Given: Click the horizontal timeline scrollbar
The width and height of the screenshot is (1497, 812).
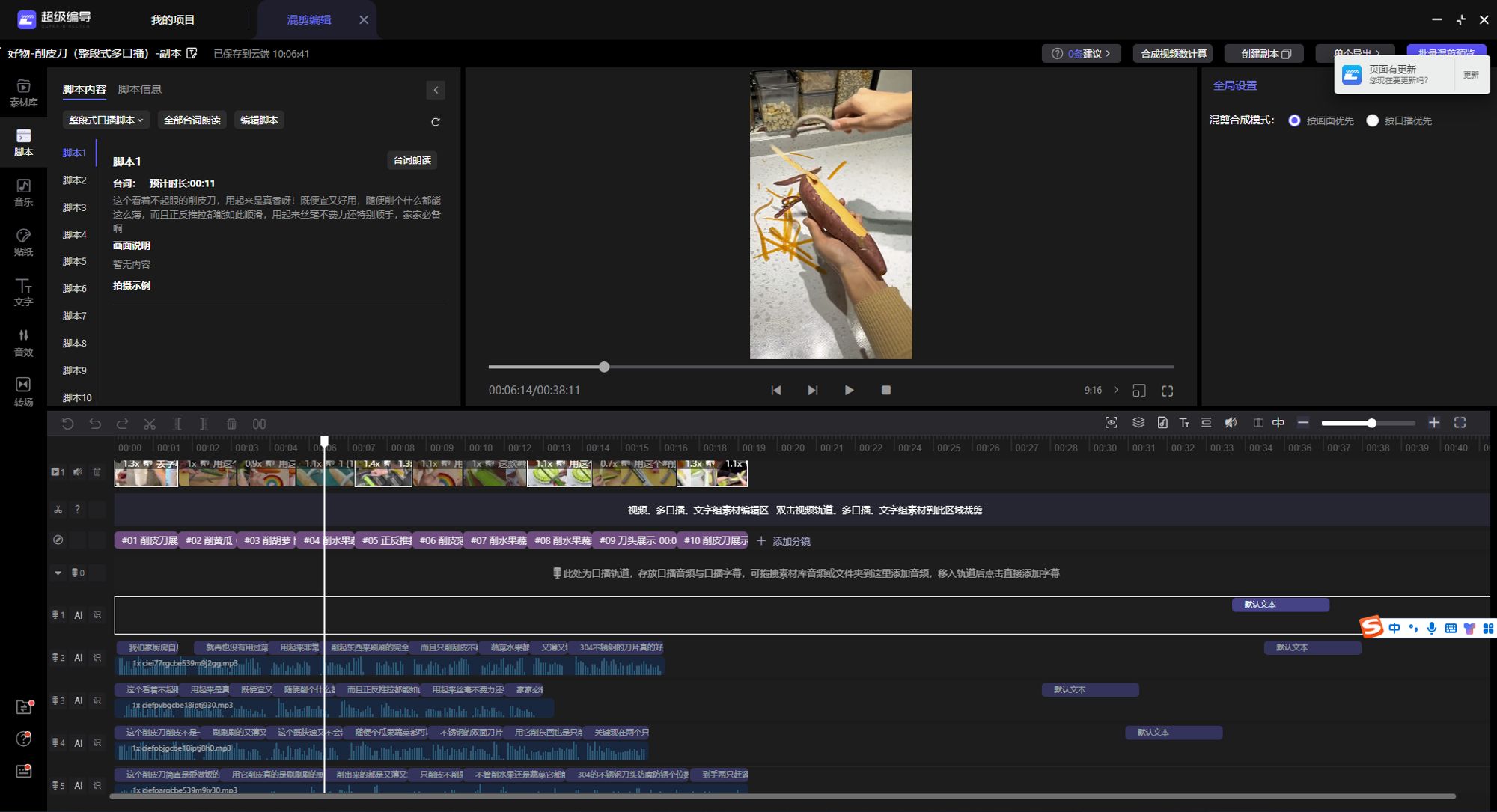Looking at the screenshot, I should [782, 796].
